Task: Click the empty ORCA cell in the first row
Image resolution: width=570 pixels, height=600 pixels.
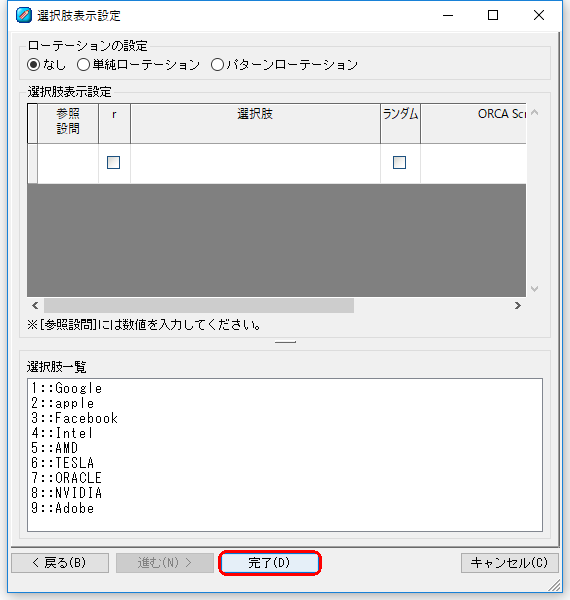Action: (x=473, y=164)
